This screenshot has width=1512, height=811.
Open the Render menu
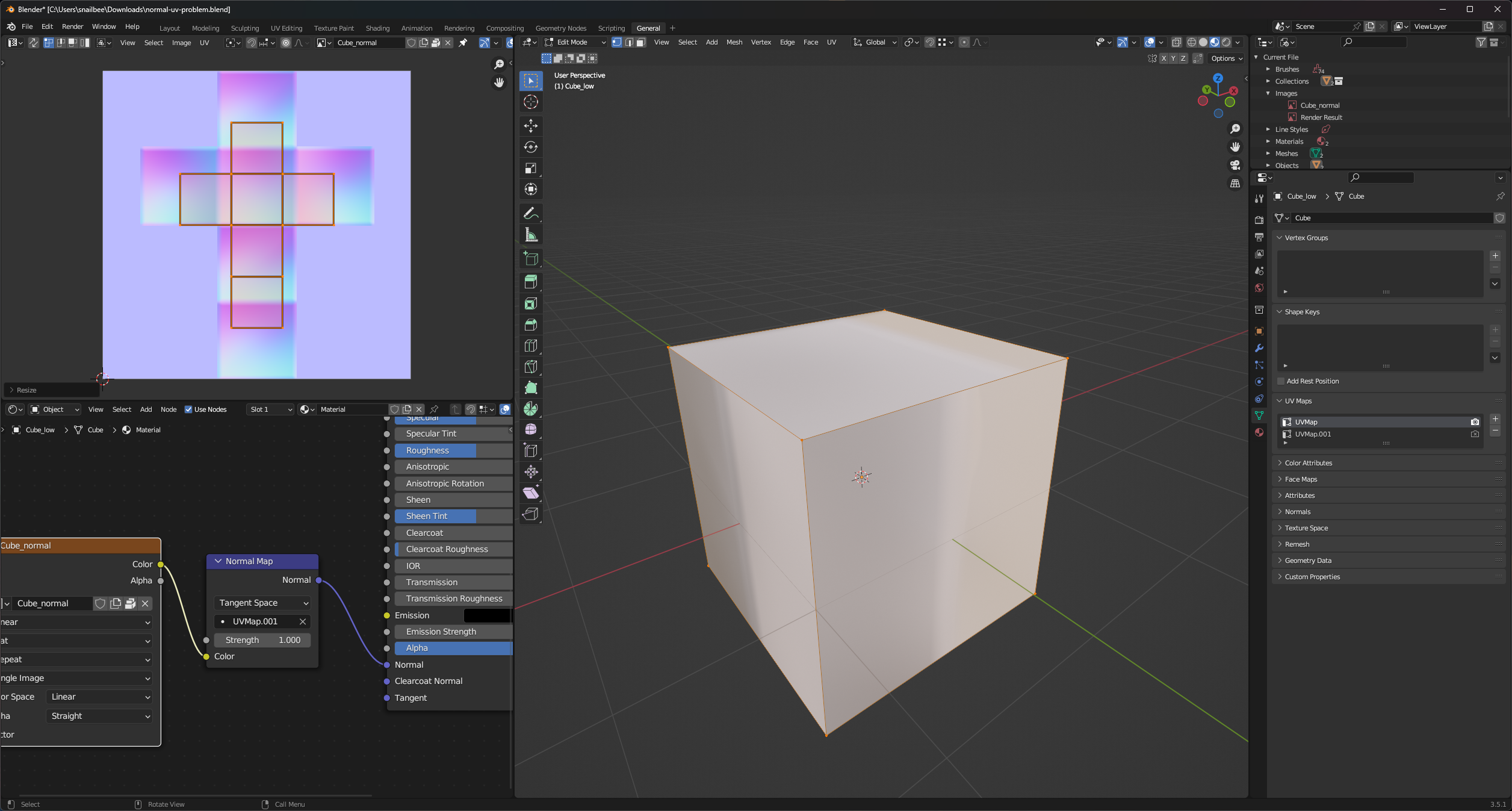click(72, 26)
